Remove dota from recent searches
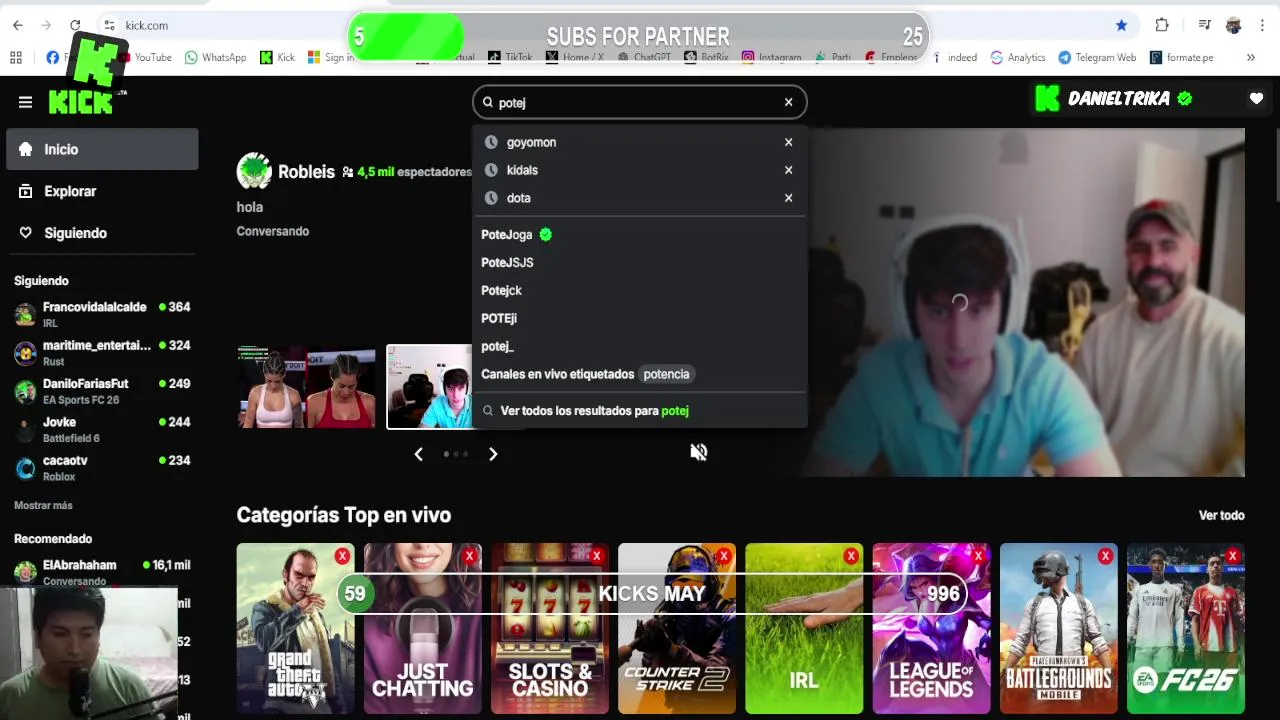 click(x=788, y=198)
